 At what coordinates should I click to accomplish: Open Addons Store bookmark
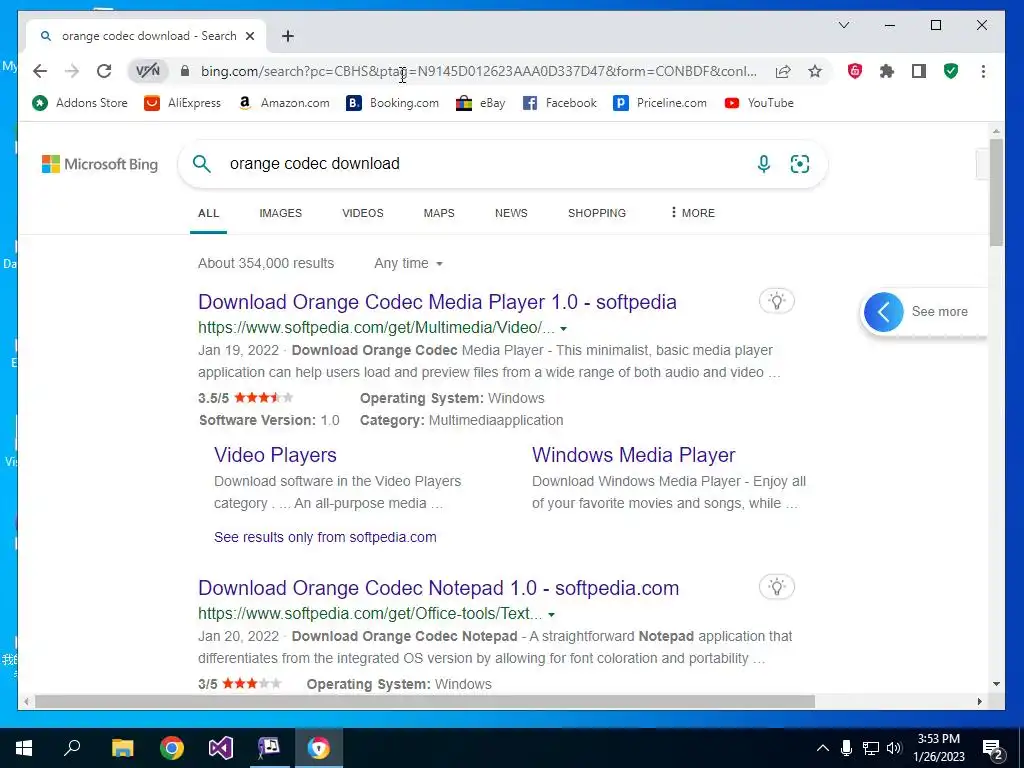[x=80, y=103]
